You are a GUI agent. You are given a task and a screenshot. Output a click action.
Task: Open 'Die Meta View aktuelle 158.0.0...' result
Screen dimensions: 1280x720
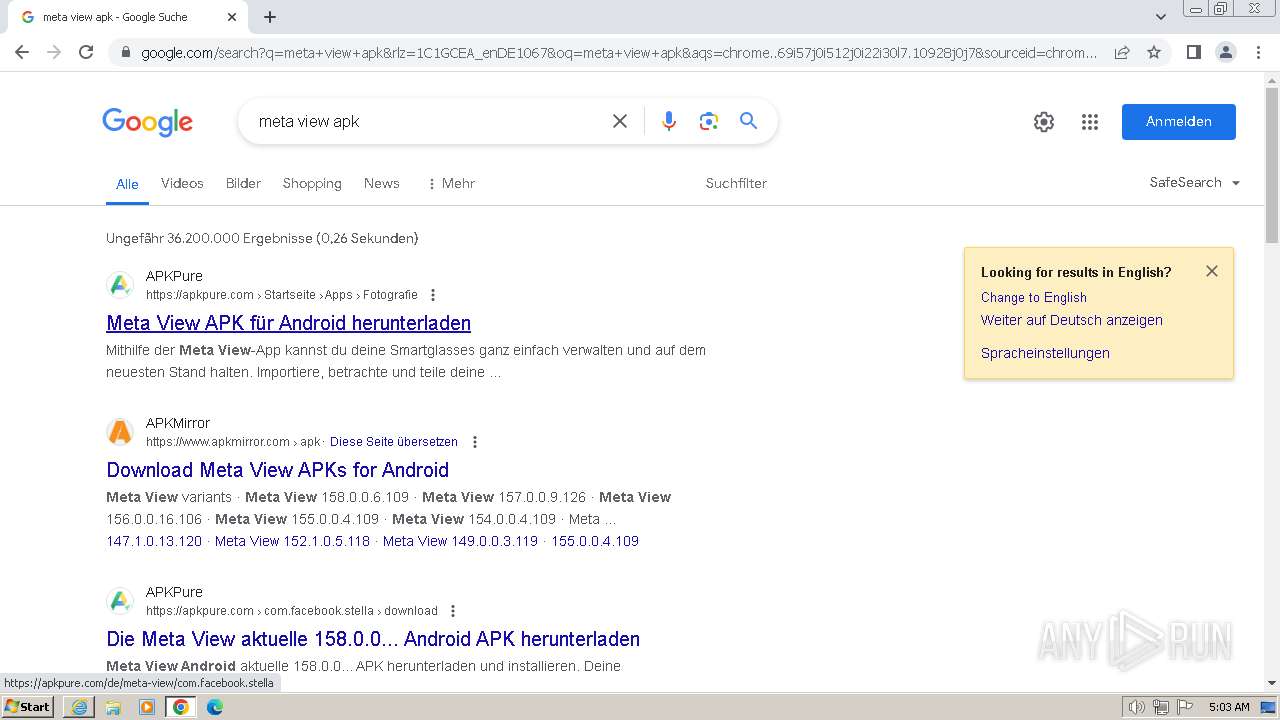click(x=373, y=639)
